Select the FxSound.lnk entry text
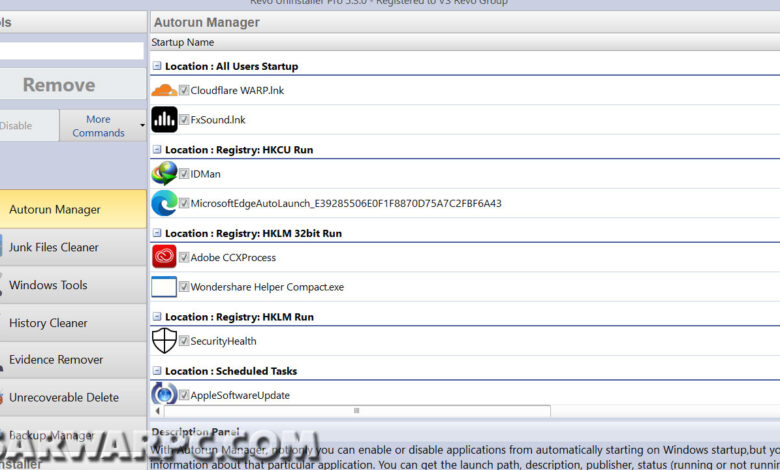The width and height of the screenshot is (780, 470). click(x=218, y=120)
